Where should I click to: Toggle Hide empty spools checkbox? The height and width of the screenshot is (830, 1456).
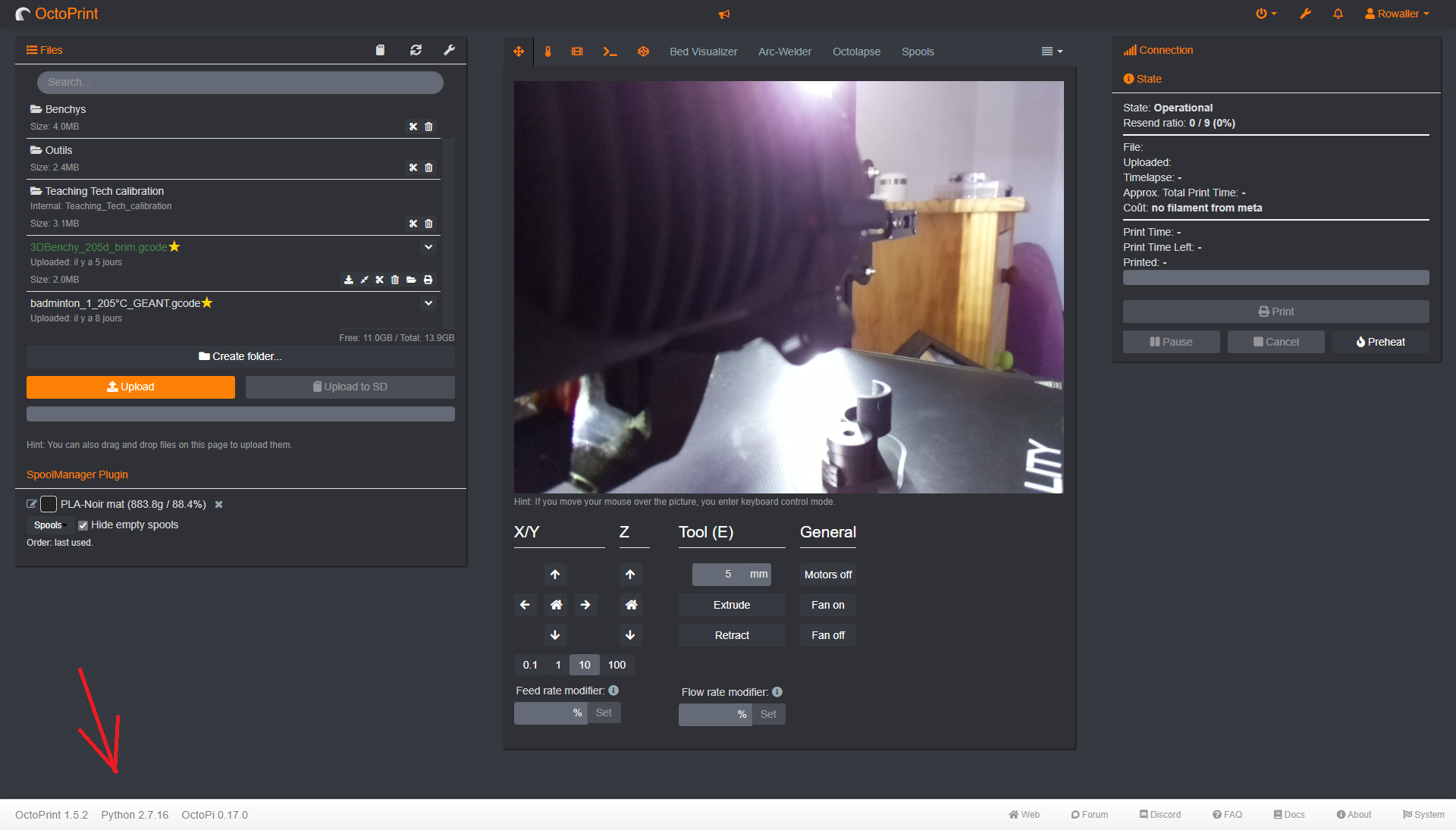pyautogui.click(x=83, y=525)
